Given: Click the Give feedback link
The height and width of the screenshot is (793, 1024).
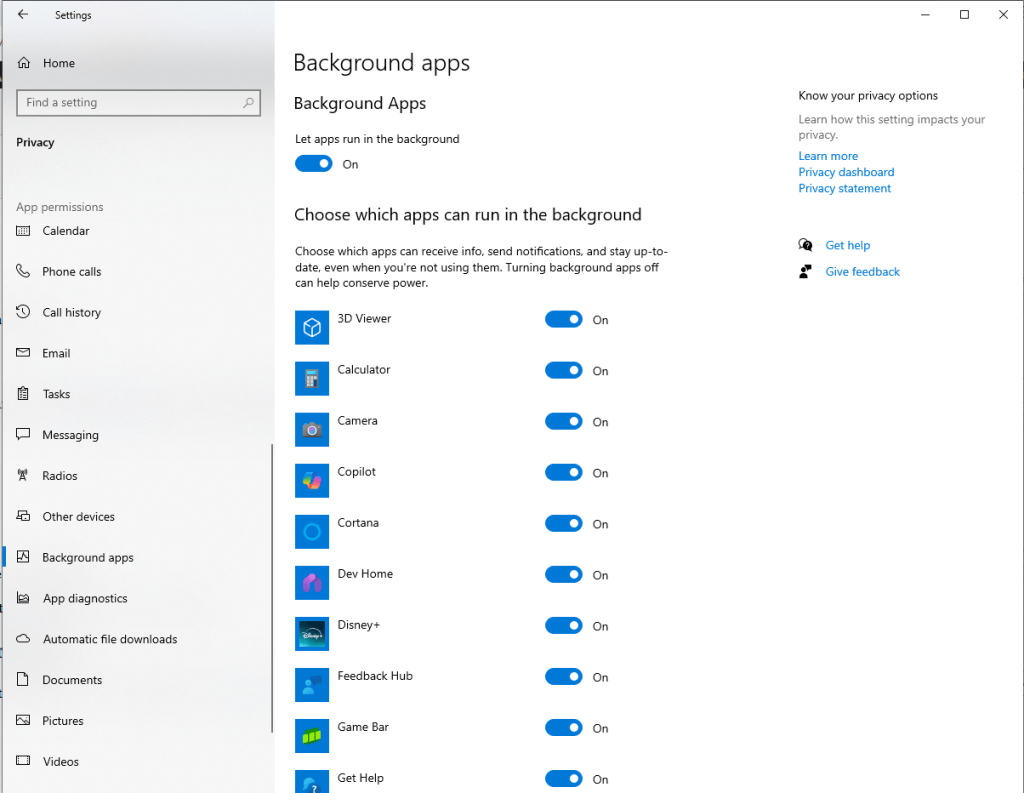Looking at the screenshot, I should click(862, 272).
